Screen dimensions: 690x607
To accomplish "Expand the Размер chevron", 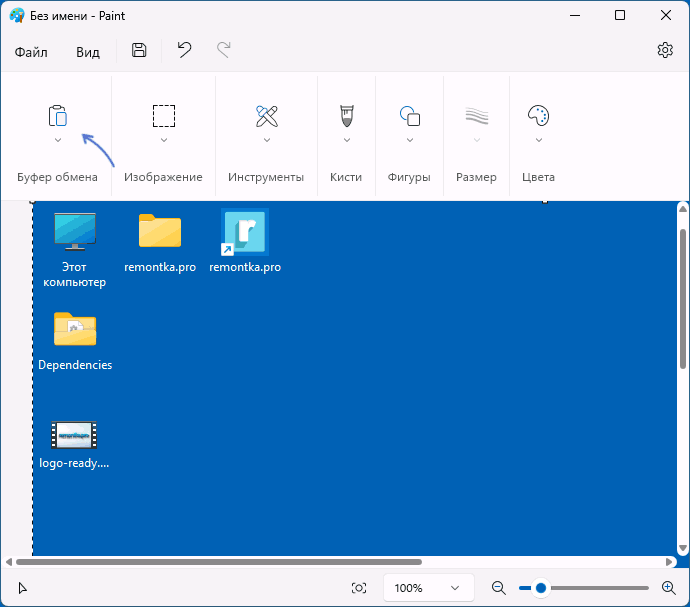I will (x=477, y=140).
